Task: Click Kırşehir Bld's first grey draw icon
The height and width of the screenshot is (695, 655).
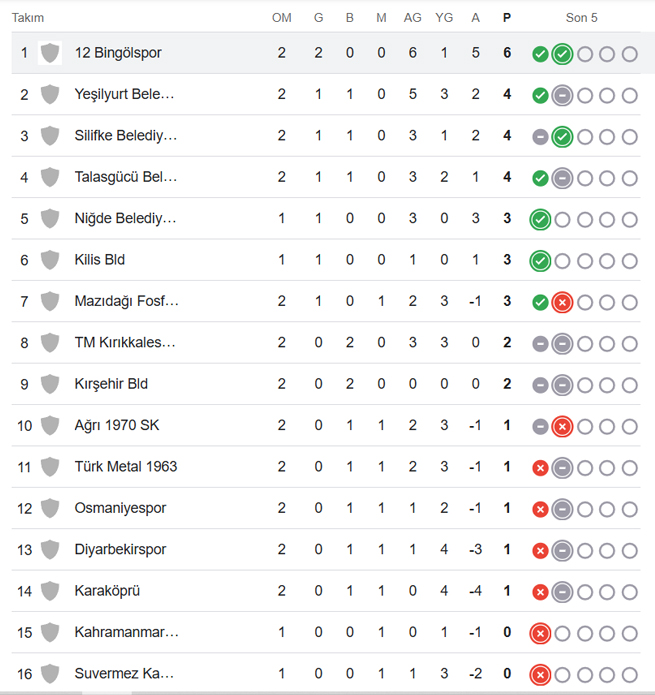Action: pyautogui.click(x=540, y=385)
